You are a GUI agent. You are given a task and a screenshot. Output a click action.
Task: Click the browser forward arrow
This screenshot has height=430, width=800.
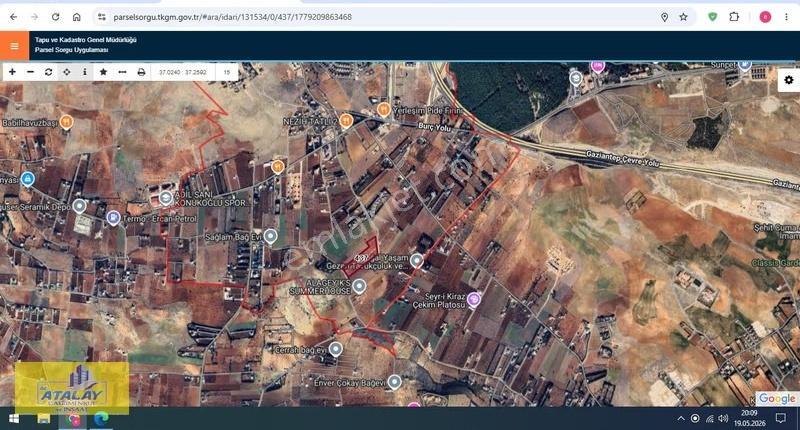[x=34, y=17]
